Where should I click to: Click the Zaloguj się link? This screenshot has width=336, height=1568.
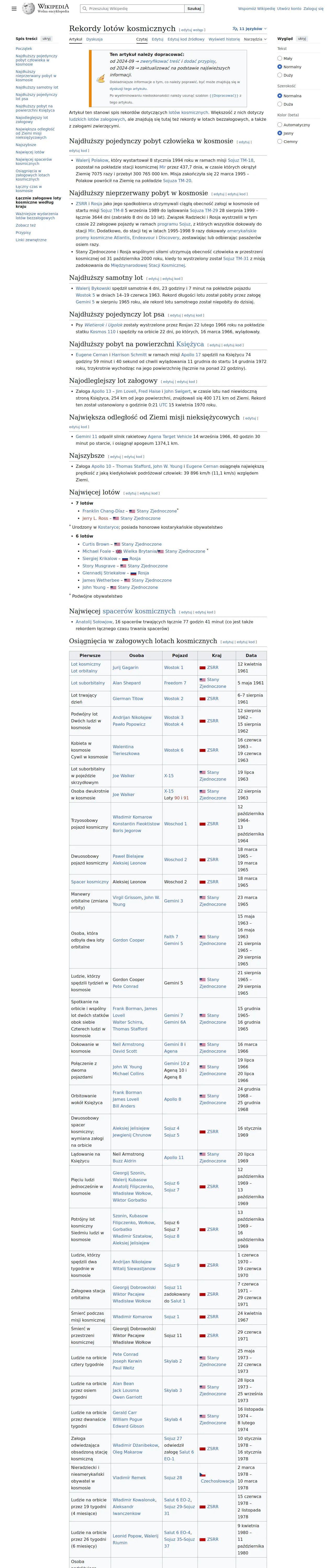click(313, 9)
